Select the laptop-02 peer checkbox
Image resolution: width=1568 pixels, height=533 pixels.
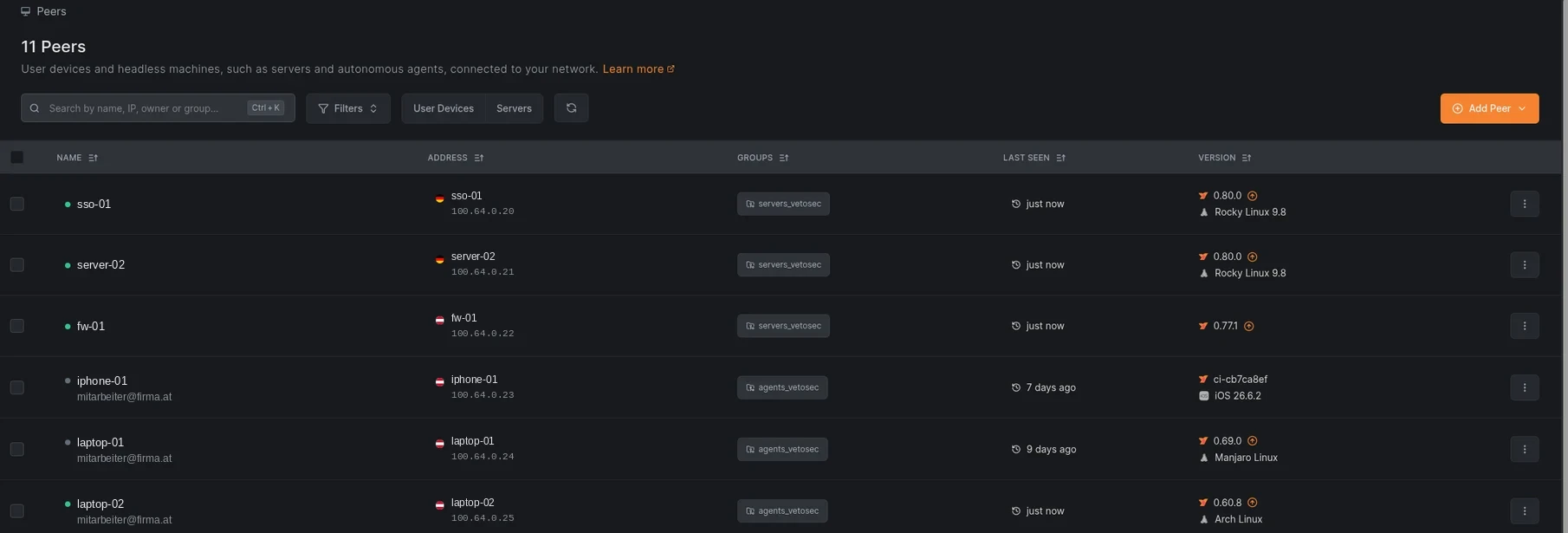point(17,510)
